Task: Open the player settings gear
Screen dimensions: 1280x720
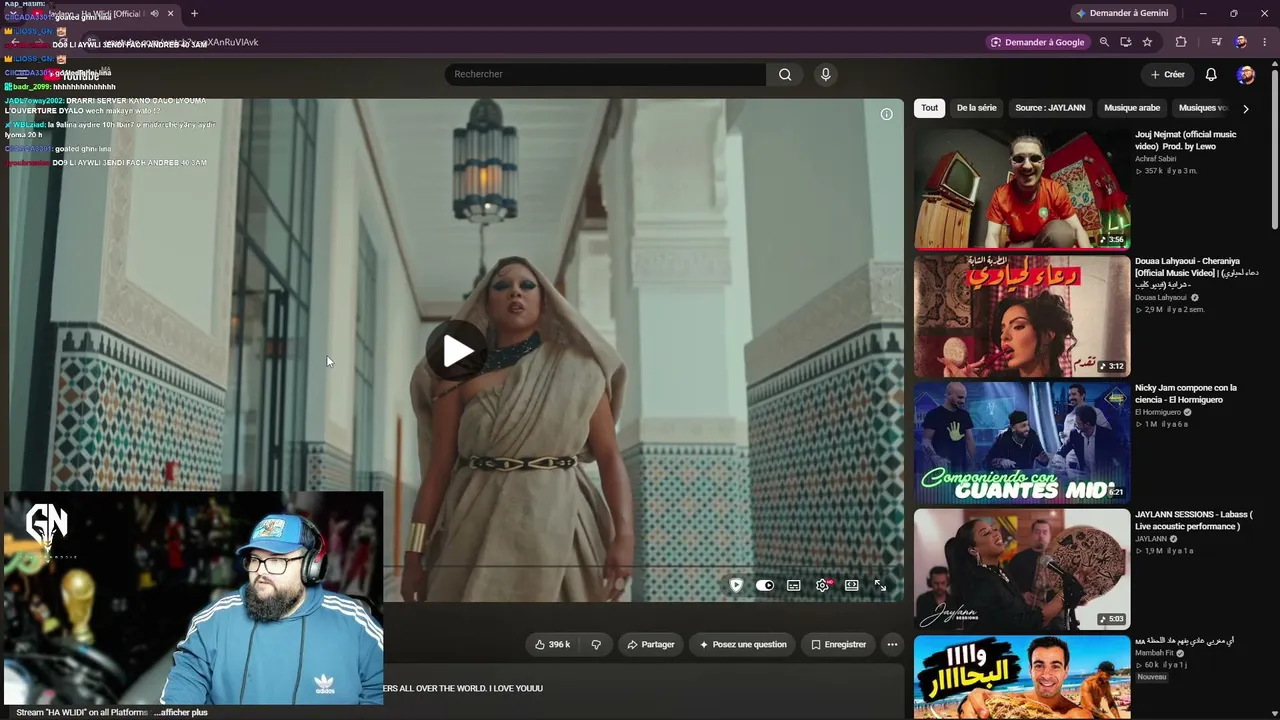Action: [x=823, y=585]
